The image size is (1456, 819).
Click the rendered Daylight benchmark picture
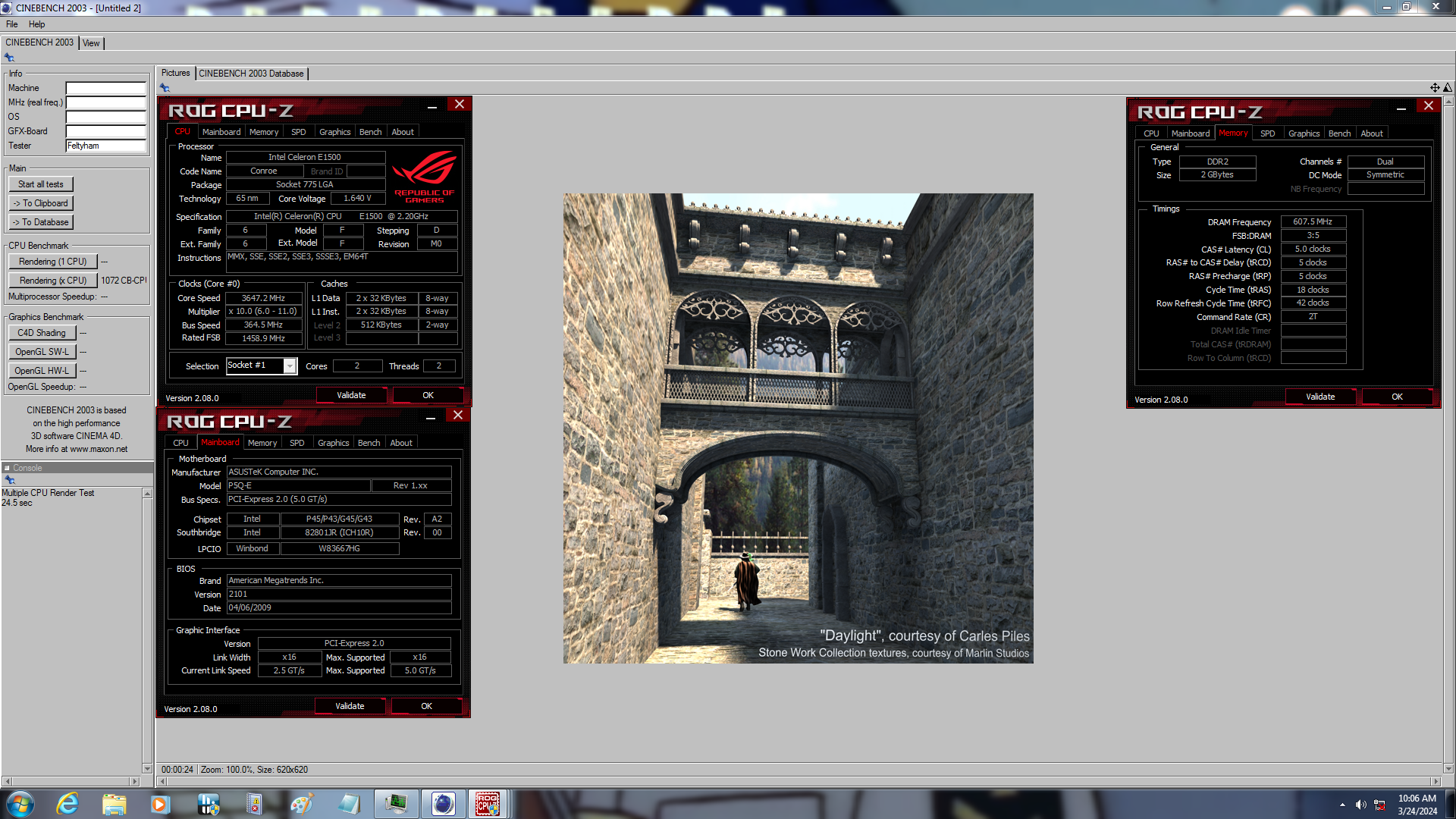point(798,428)
